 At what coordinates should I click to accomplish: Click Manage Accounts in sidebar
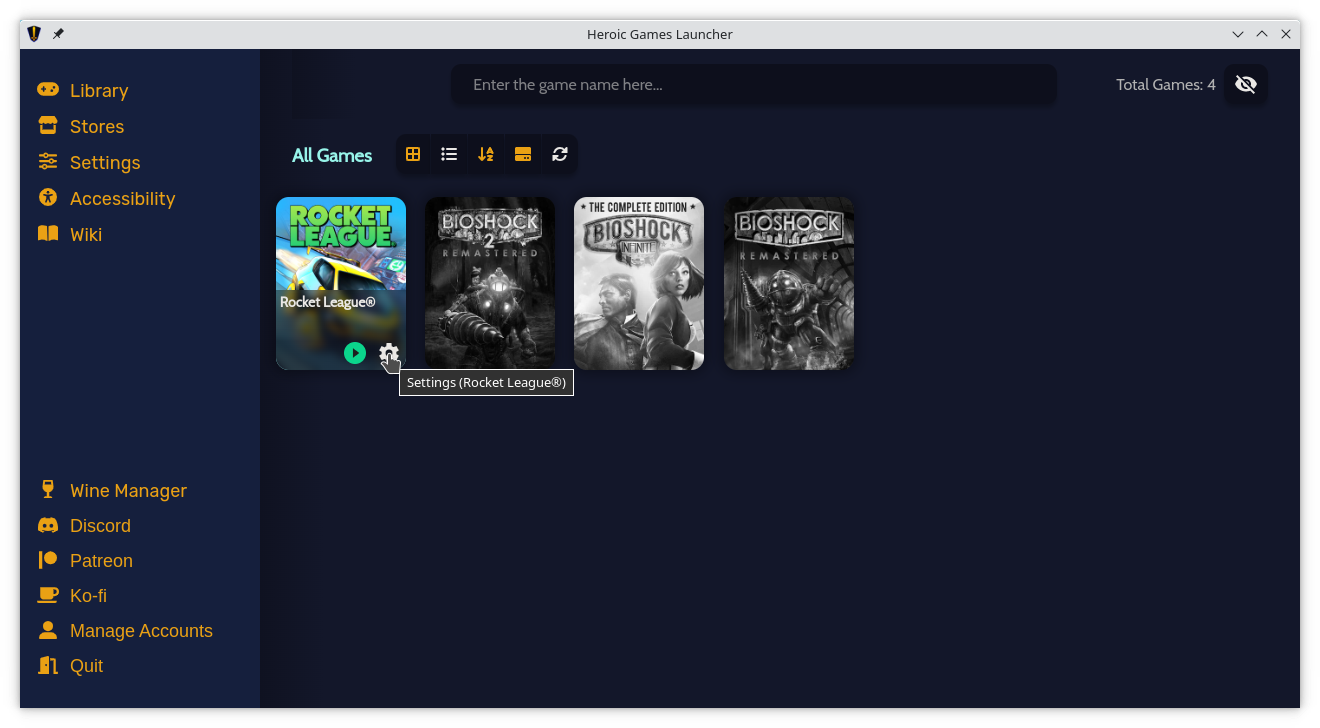pos(141,631)
